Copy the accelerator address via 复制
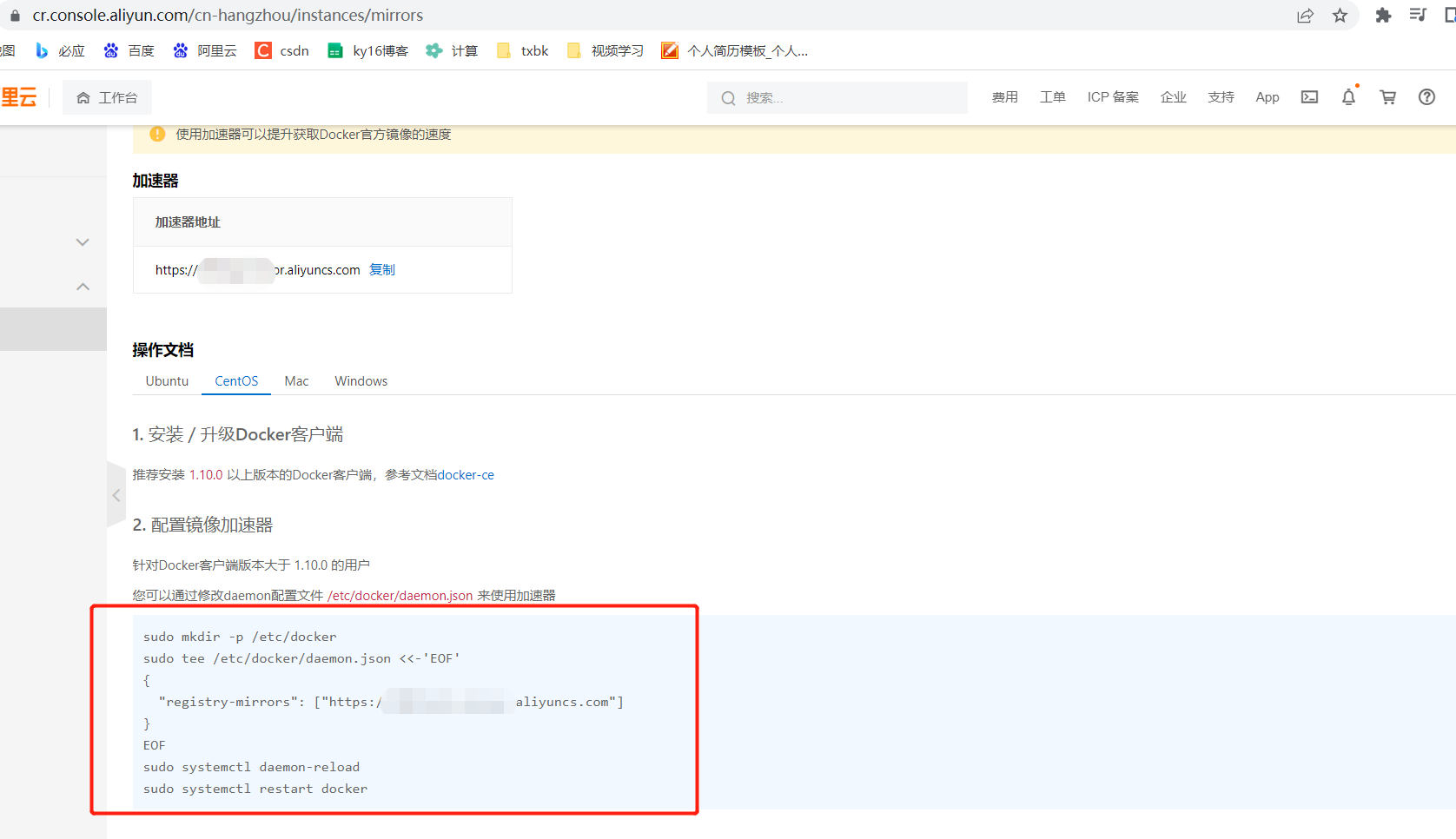1456x839 pixels. (382, 270)
